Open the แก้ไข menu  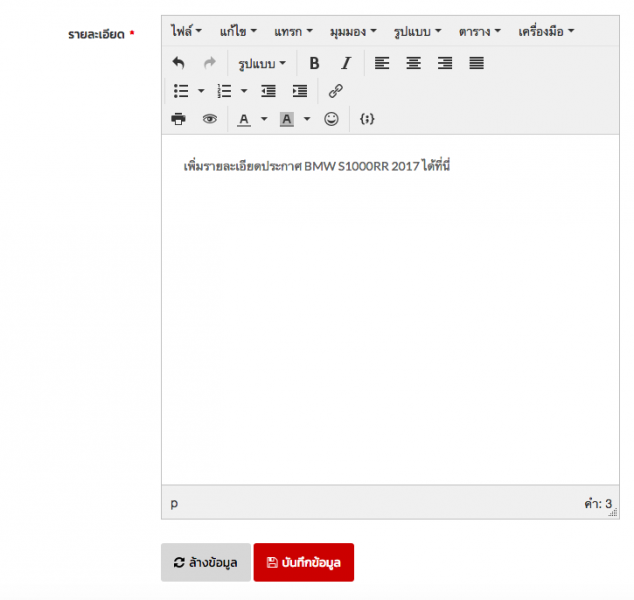[x=238, y=31]
